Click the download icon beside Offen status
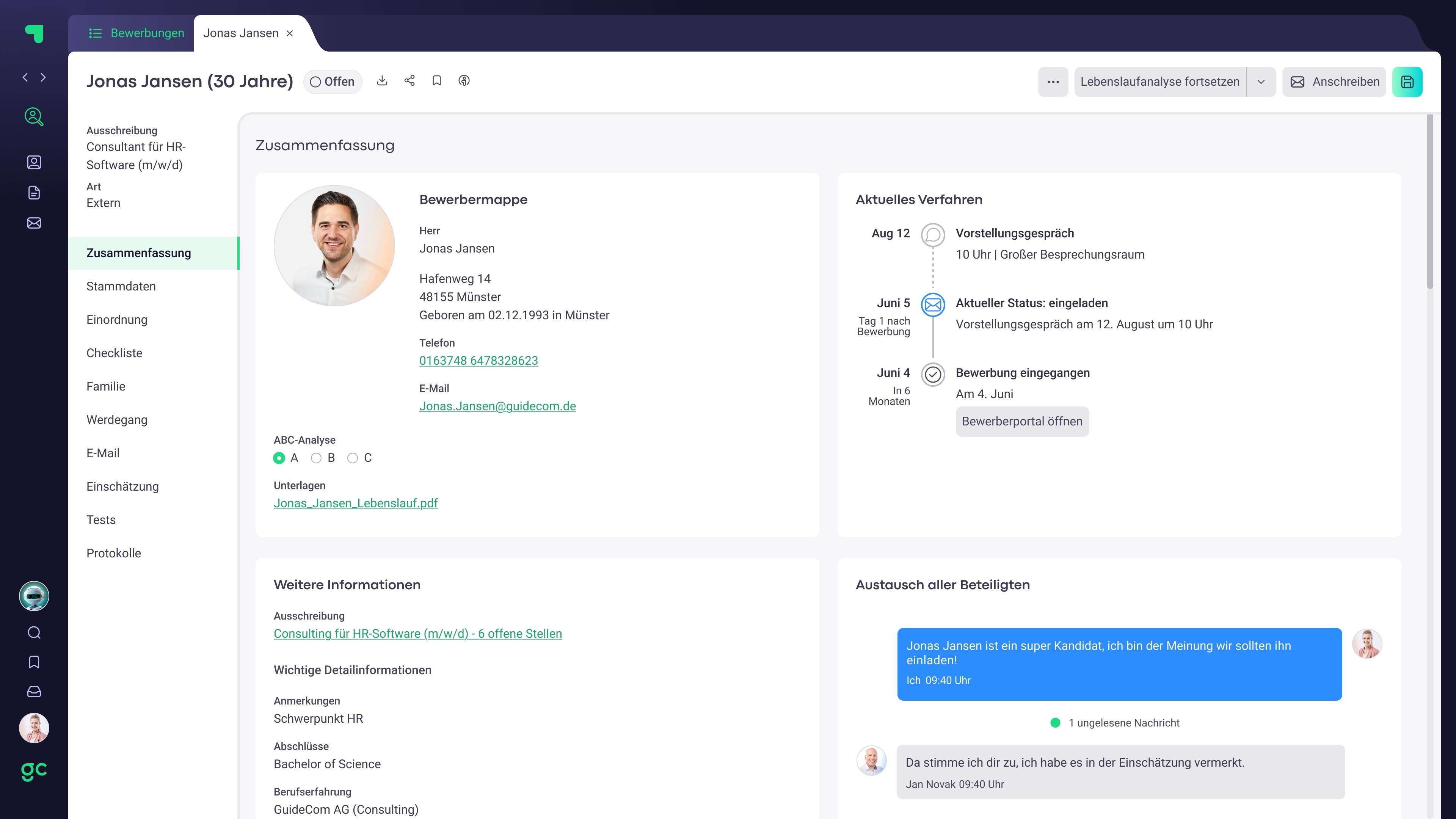Screen dimensions: 1456x819 (382, 81)
